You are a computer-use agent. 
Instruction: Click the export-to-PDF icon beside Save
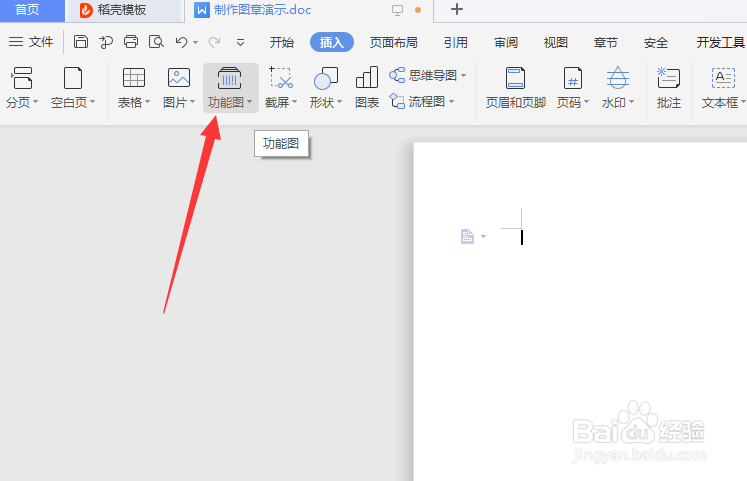tap(106, 42)
